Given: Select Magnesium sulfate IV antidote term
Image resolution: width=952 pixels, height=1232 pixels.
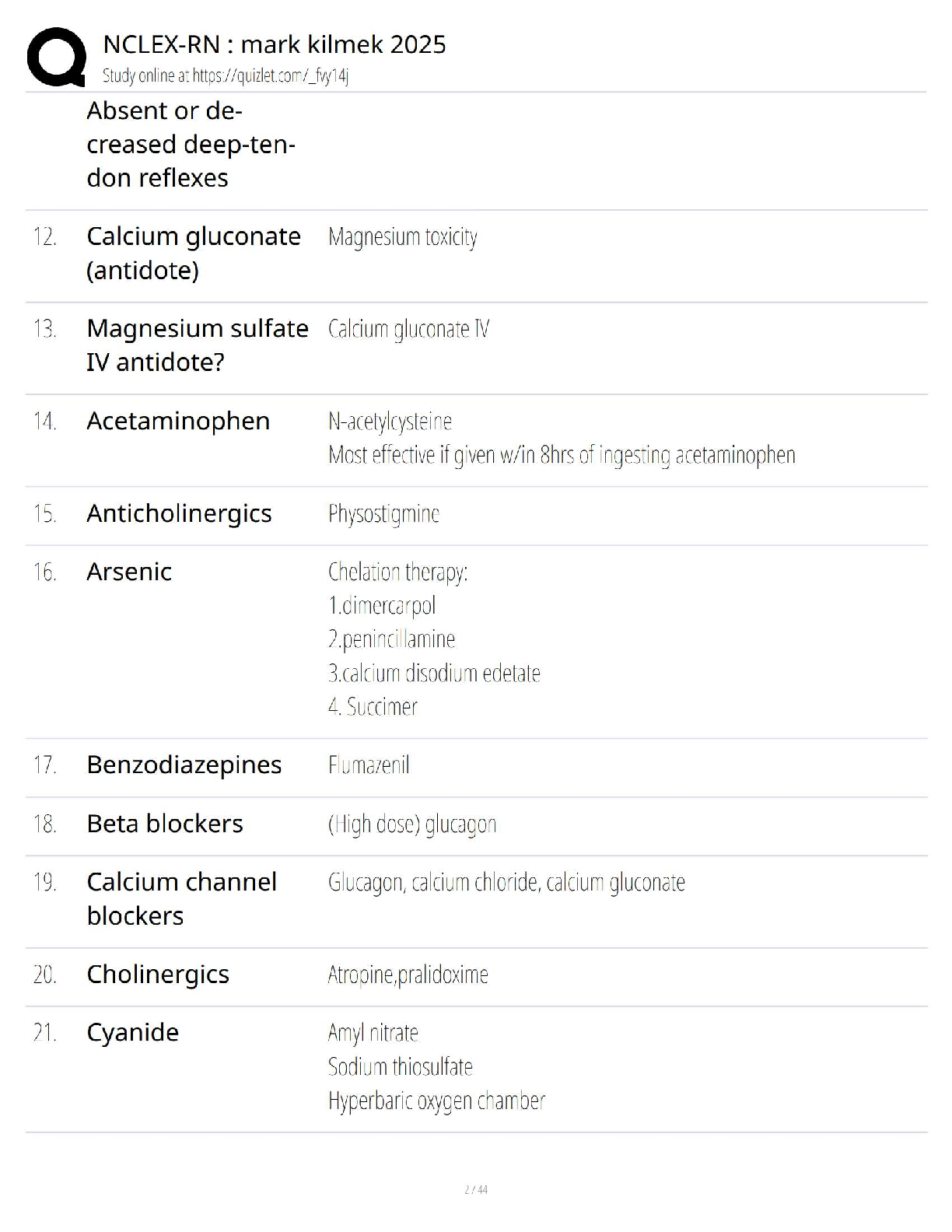Looking at the screenshot, I should coord(197,345).
